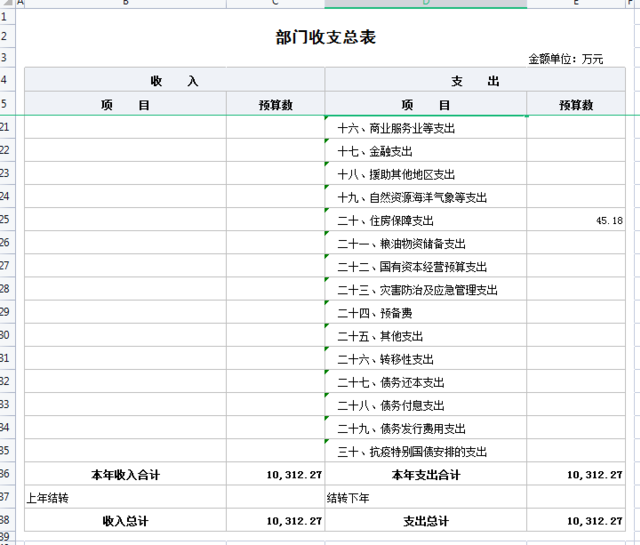
Task: Click the 金额单位:万元 cell
Action: click(566, 59)
